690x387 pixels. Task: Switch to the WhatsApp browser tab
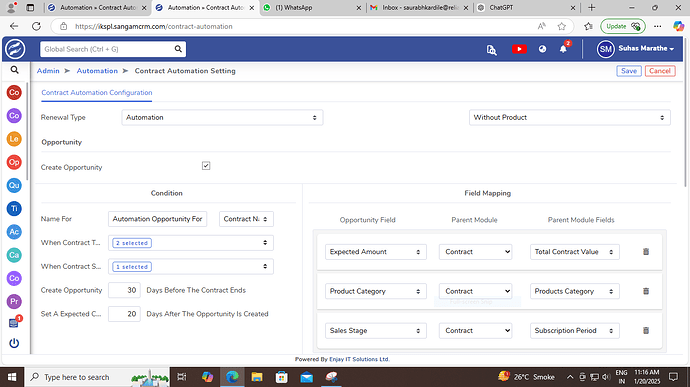coord(312,7)
